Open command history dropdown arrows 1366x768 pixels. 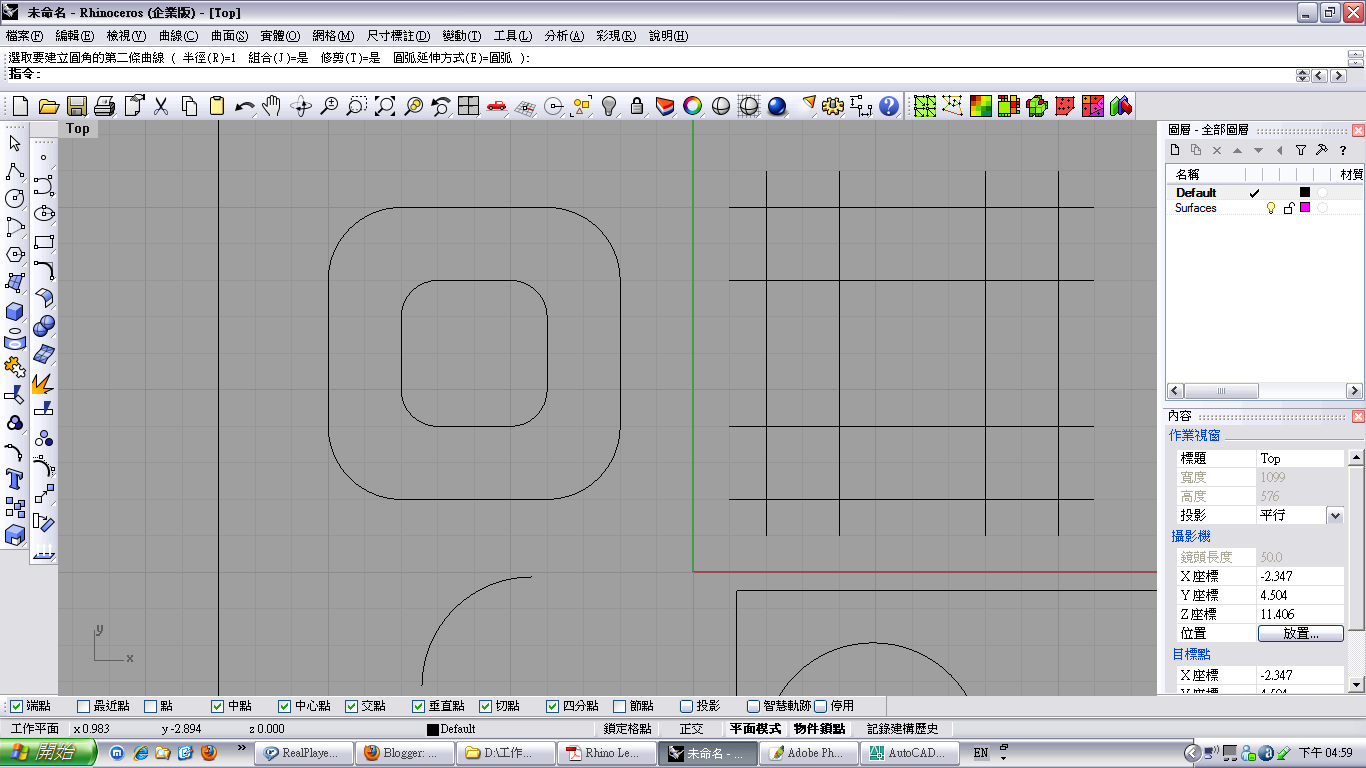pos(1302,75)
